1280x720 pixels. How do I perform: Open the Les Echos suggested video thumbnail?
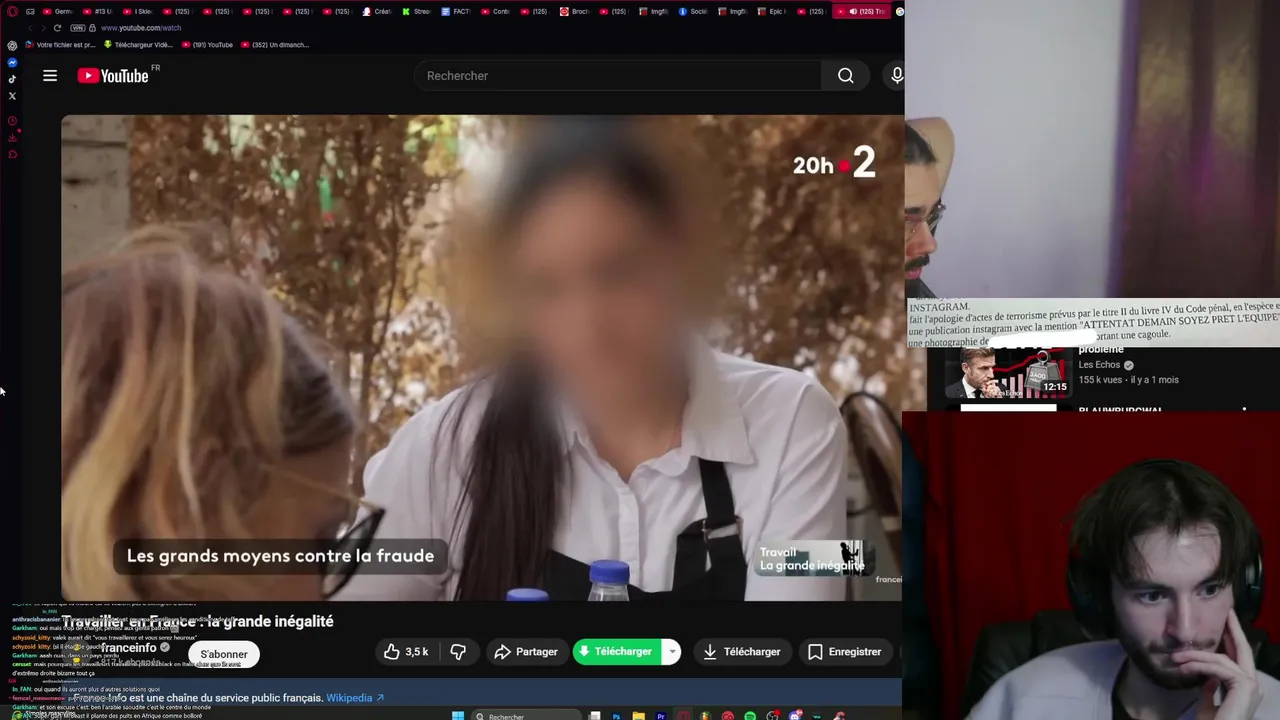point(1008,372)
